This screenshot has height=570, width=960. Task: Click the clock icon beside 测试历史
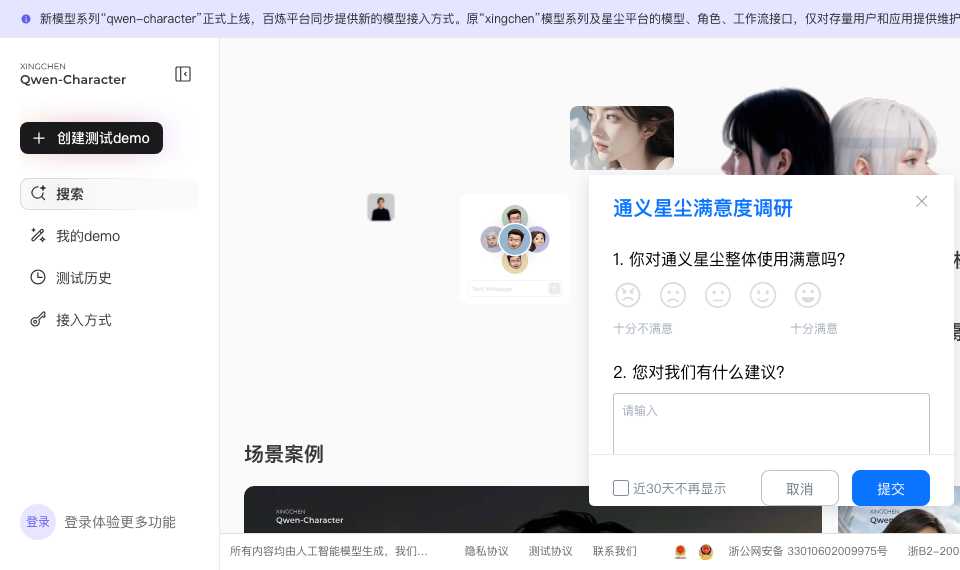pyautogui.click(x=38, y=277)
